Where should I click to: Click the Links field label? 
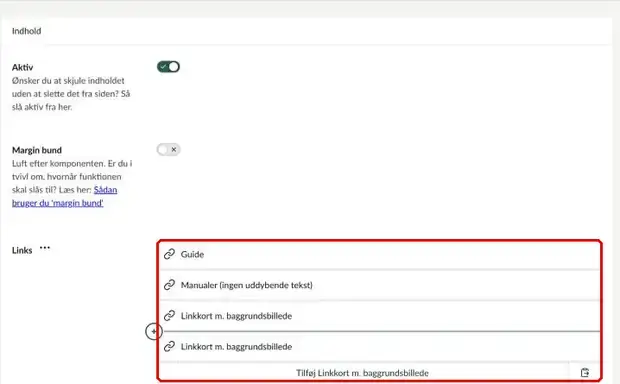click(22, 250)
